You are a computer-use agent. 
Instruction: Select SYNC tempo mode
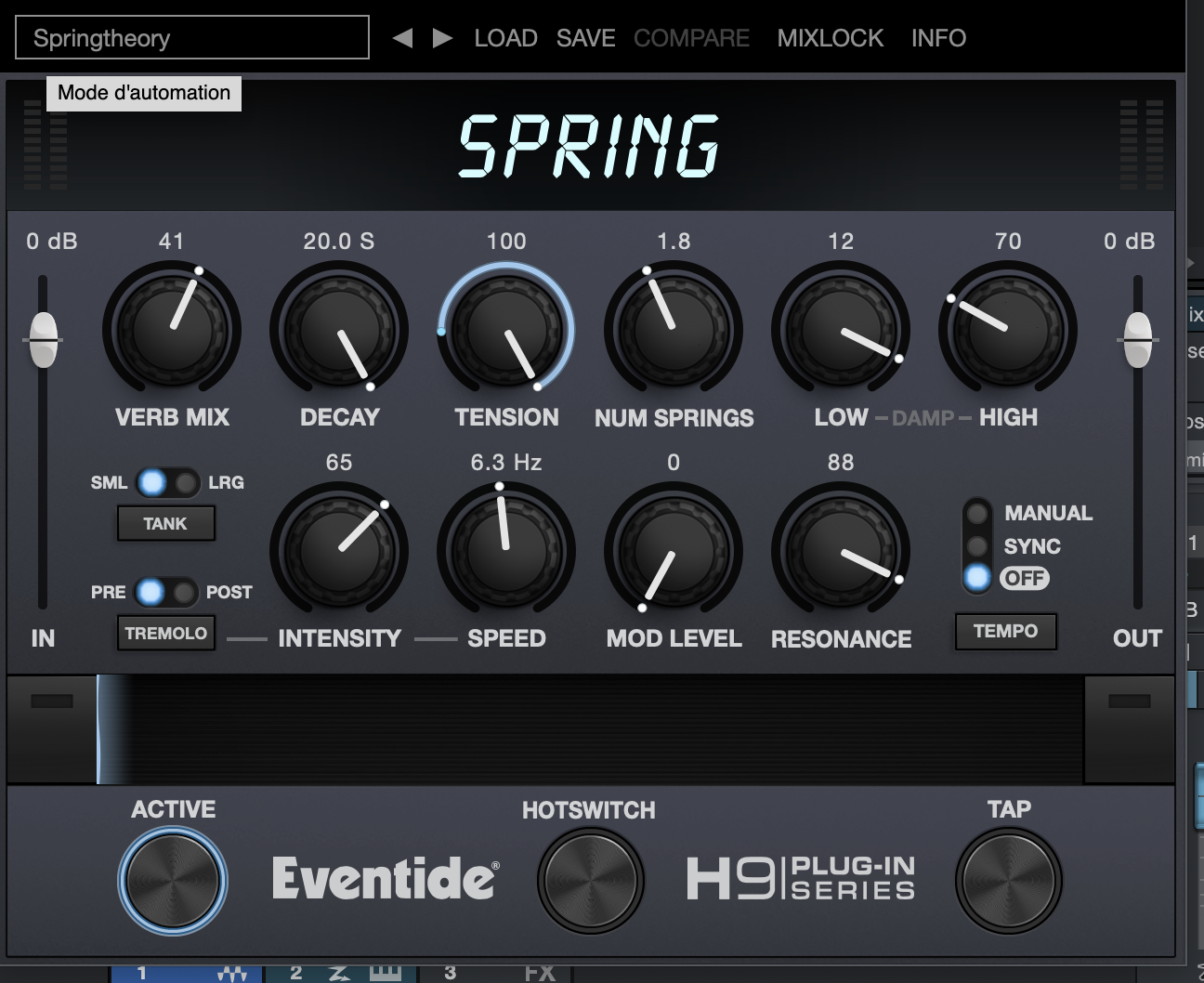coord(977,545)
